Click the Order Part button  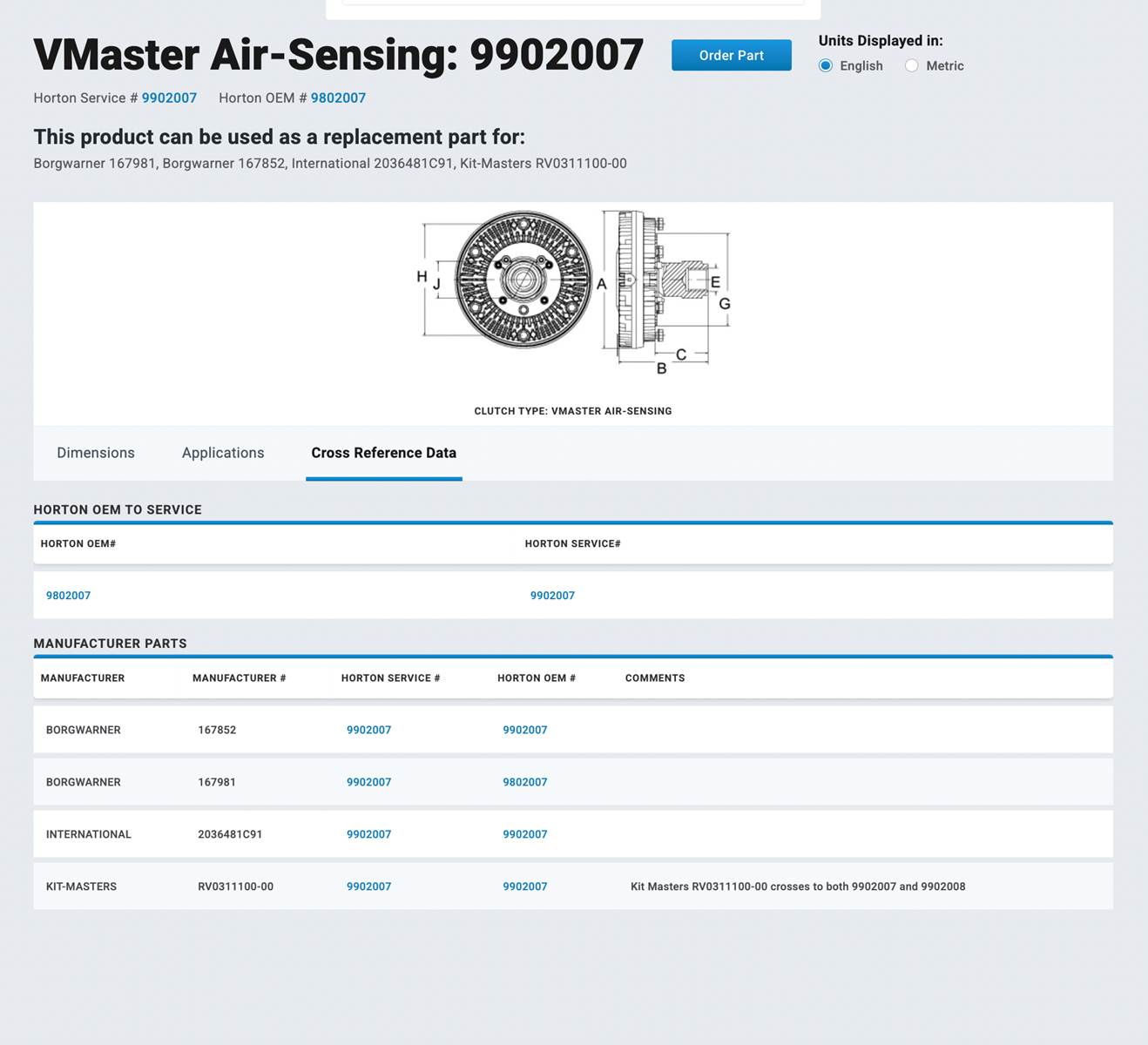point(731,55)
